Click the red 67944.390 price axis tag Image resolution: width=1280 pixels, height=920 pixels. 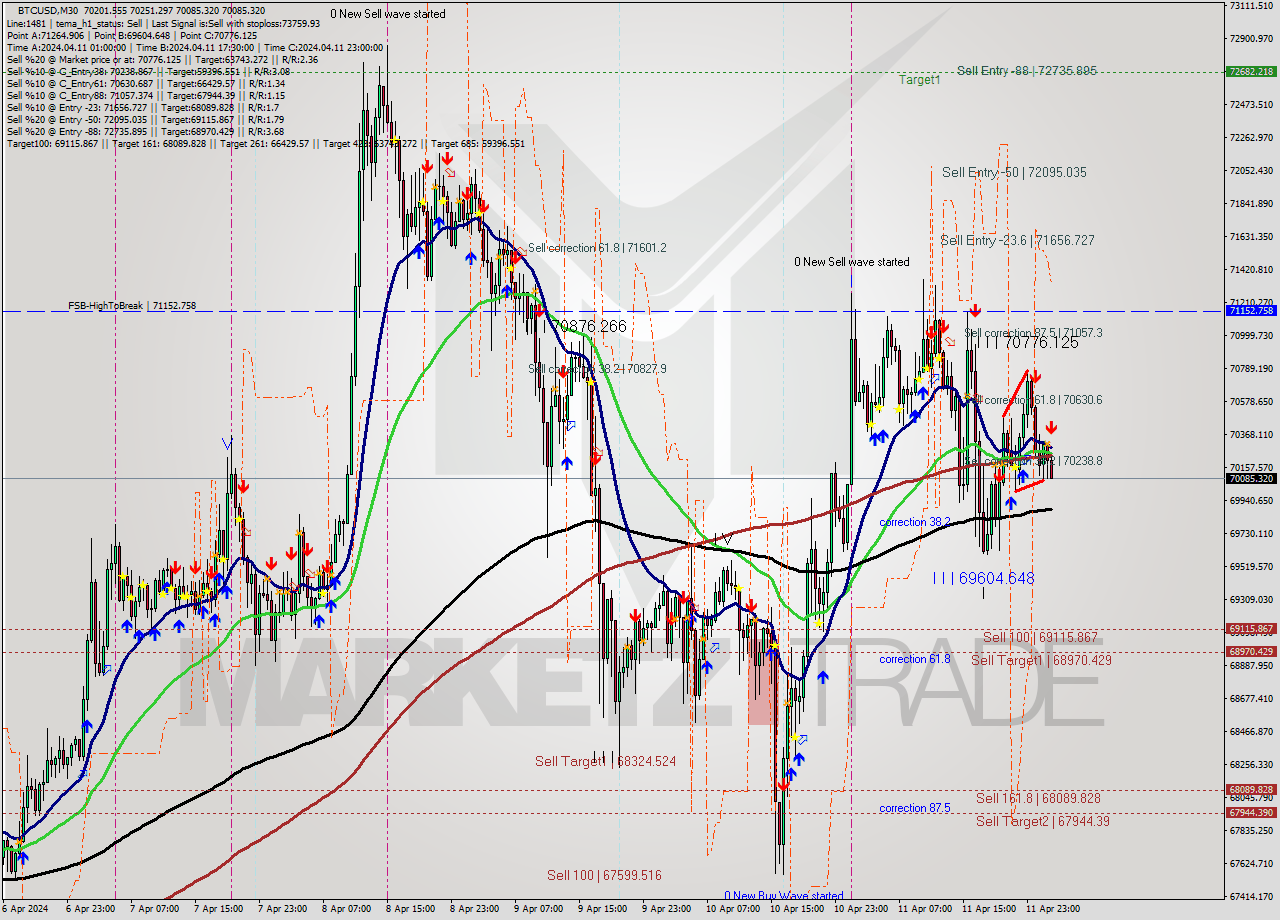1250,812
